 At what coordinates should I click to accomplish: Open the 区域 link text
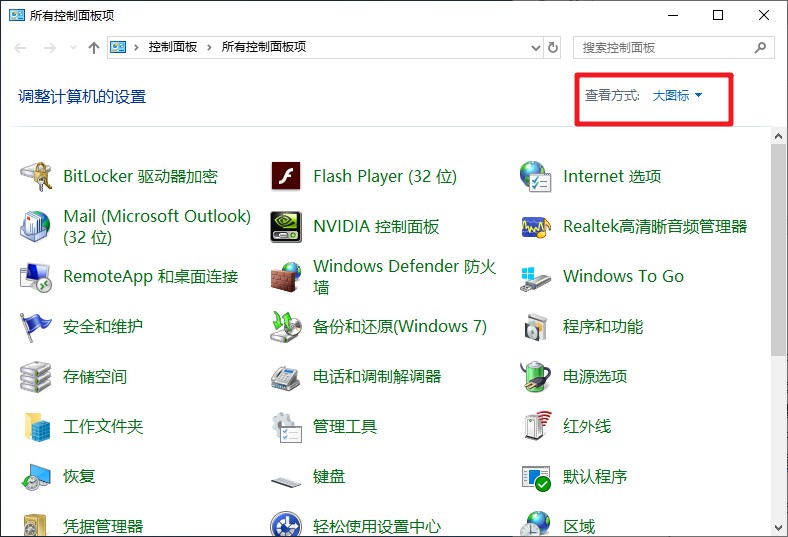click(579, 526)
